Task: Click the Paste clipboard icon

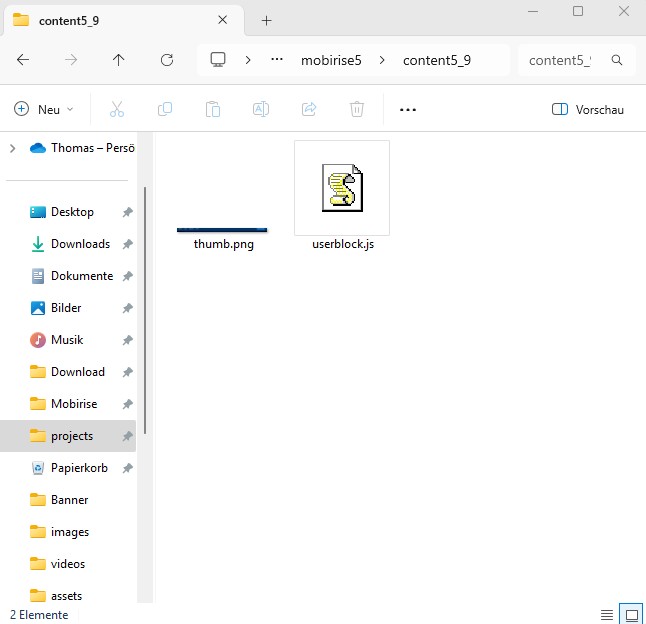Action: coord(213,109)
